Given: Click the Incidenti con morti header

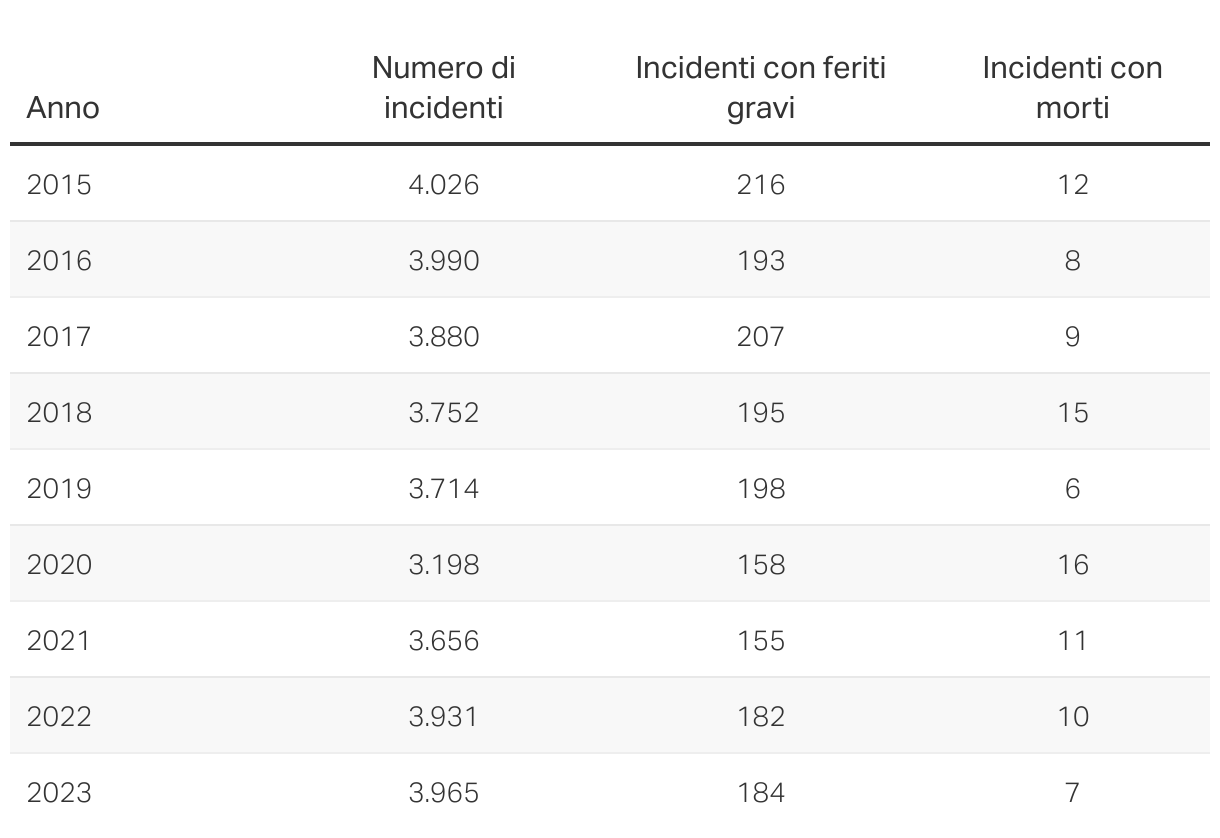Looking at the screenshot, I should tap(1072, 88).
